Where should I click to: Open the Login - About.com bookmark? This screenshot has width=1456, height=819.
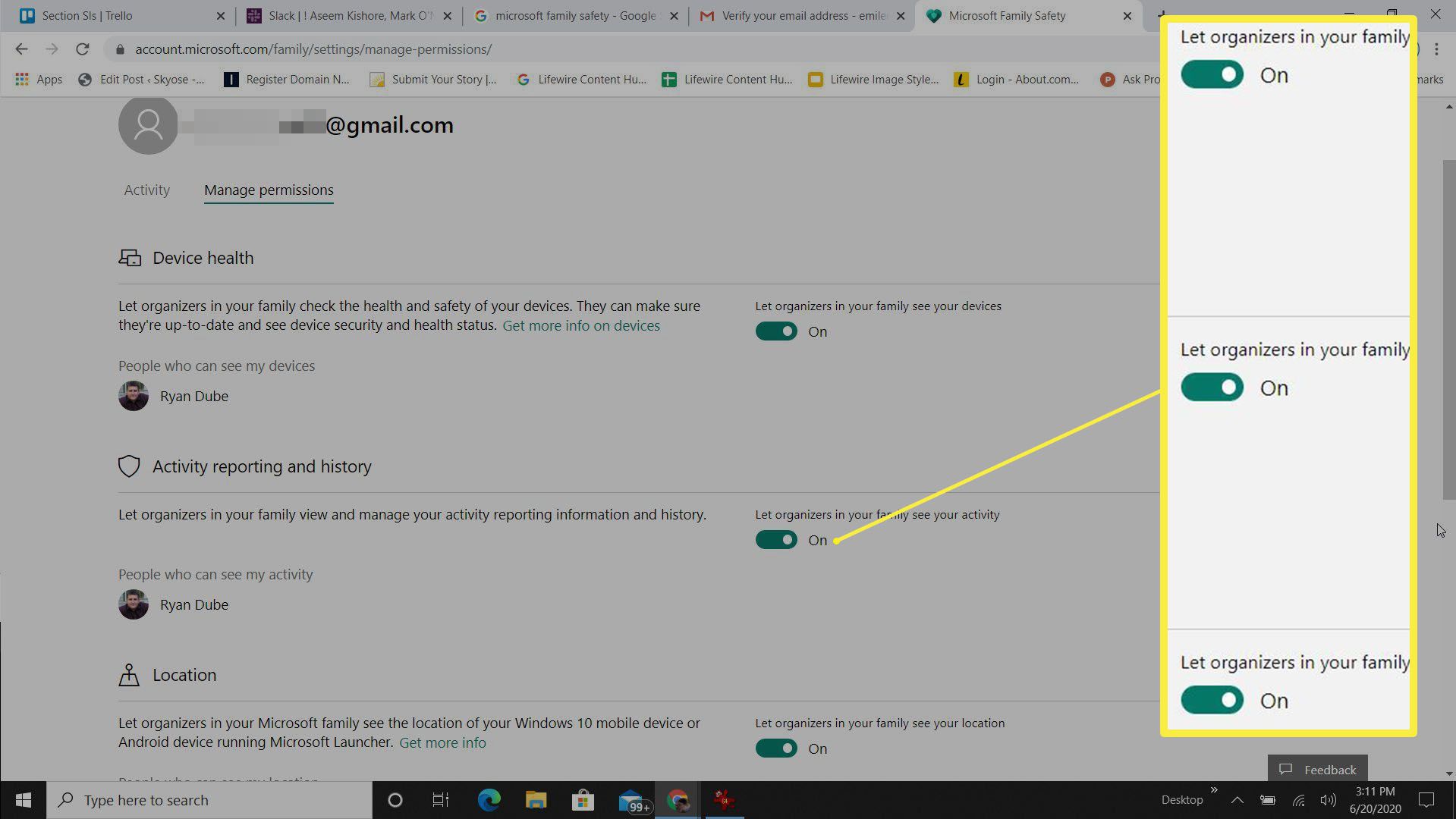click(x=1017, y=79)
